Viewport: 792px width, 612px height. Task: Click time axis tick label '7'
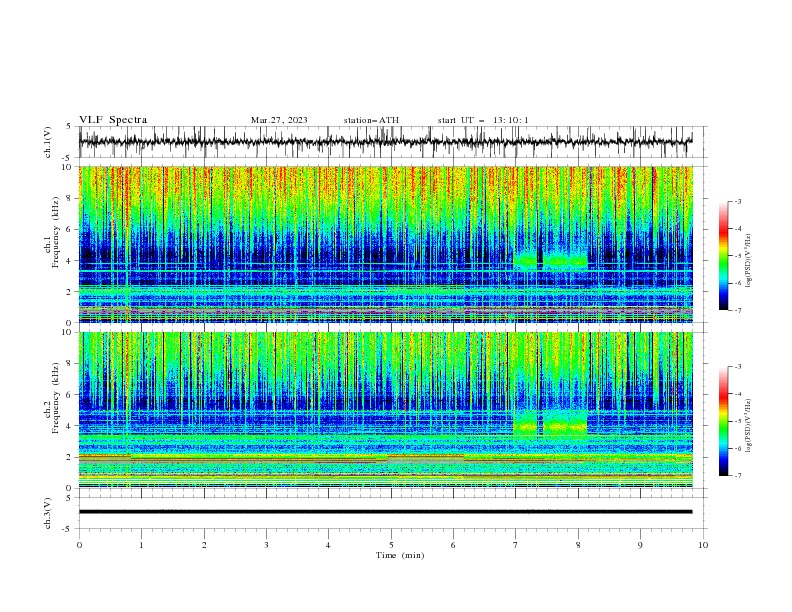(516, 545)
